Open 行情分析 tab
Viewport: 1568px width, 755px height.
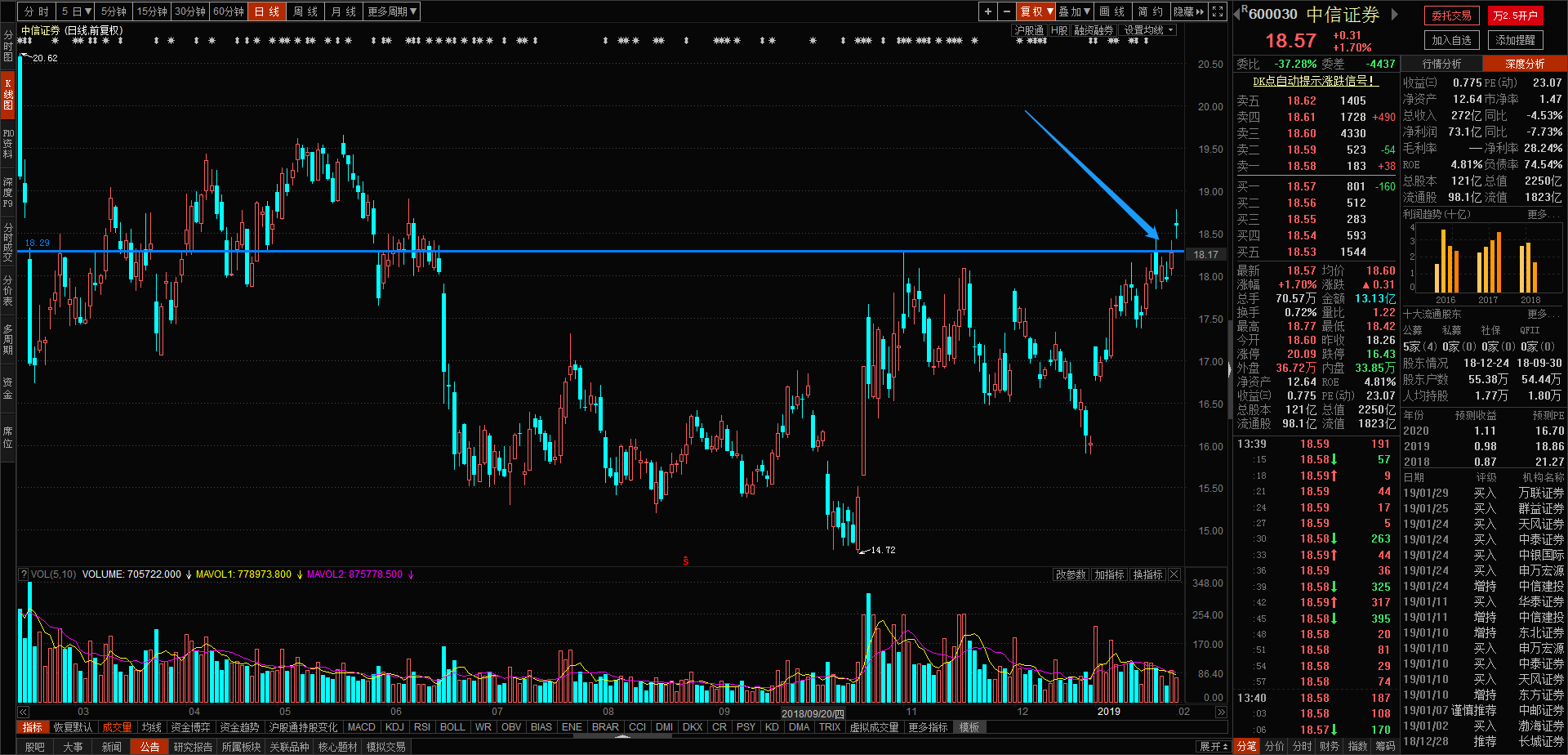pos(1441,64)
